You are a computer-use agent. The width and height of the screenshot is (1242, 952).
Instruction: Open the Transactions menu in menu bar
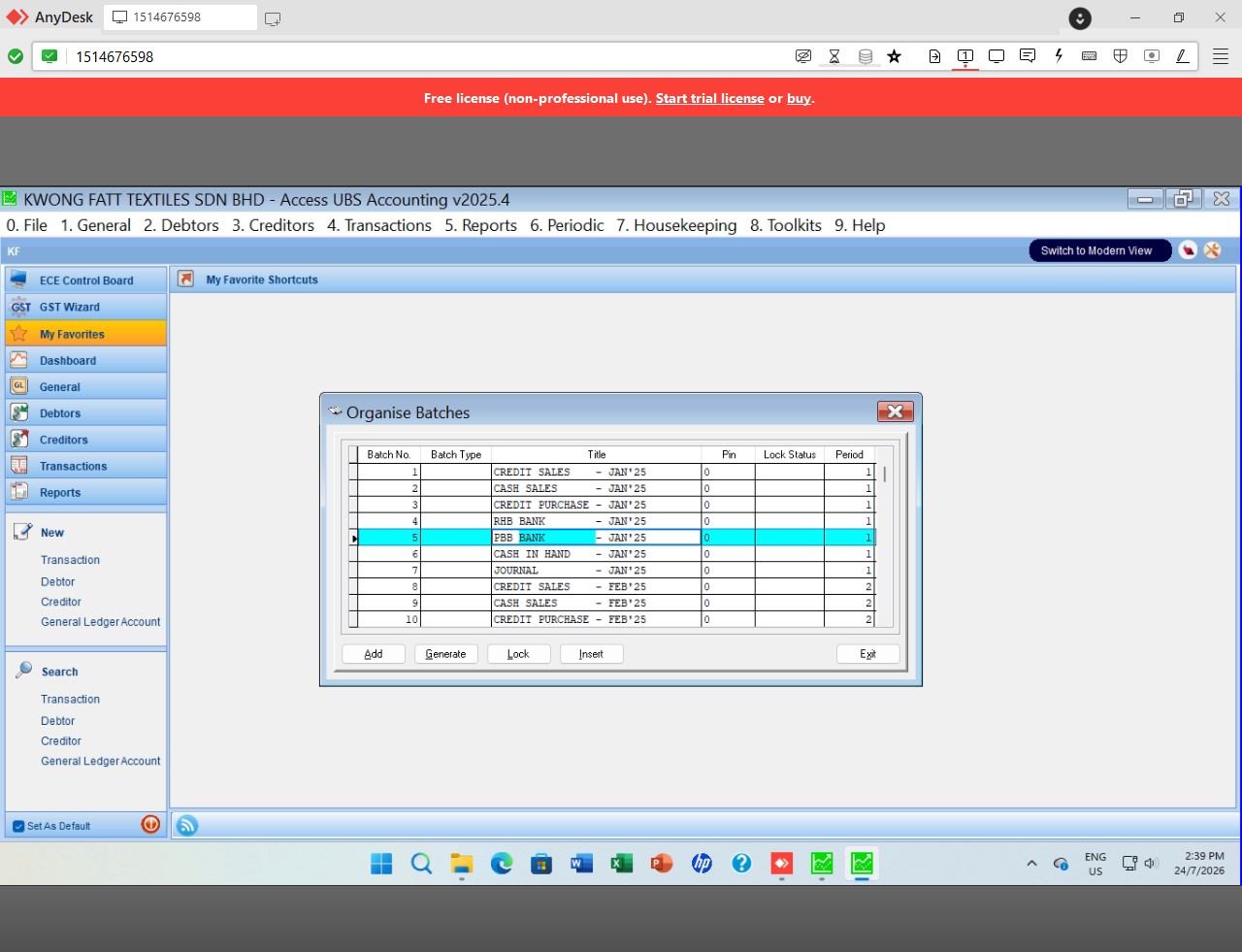(379, 225)
